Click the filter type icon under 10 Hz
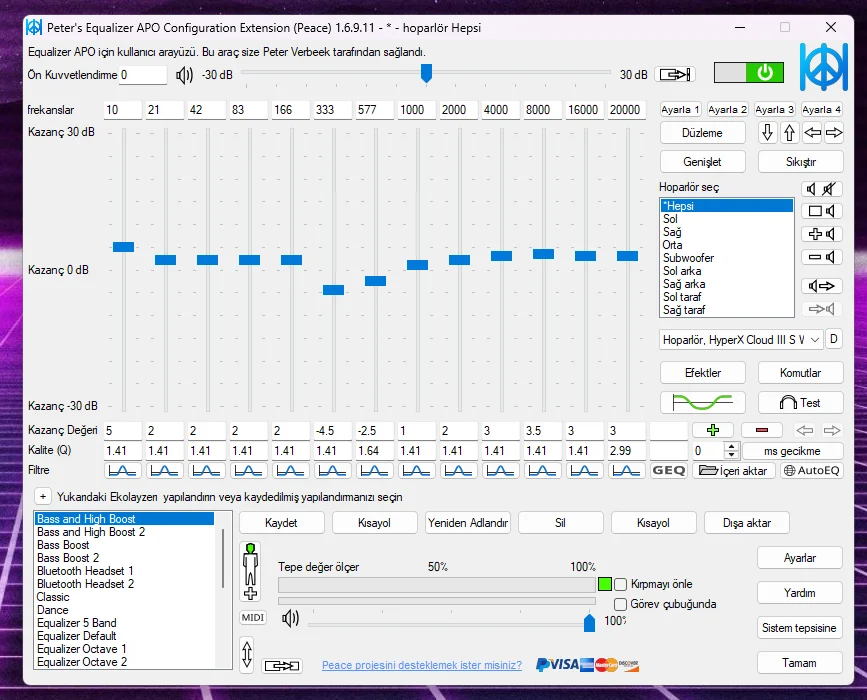The width and height of the screenshot is (867, 700). point(122,471)
